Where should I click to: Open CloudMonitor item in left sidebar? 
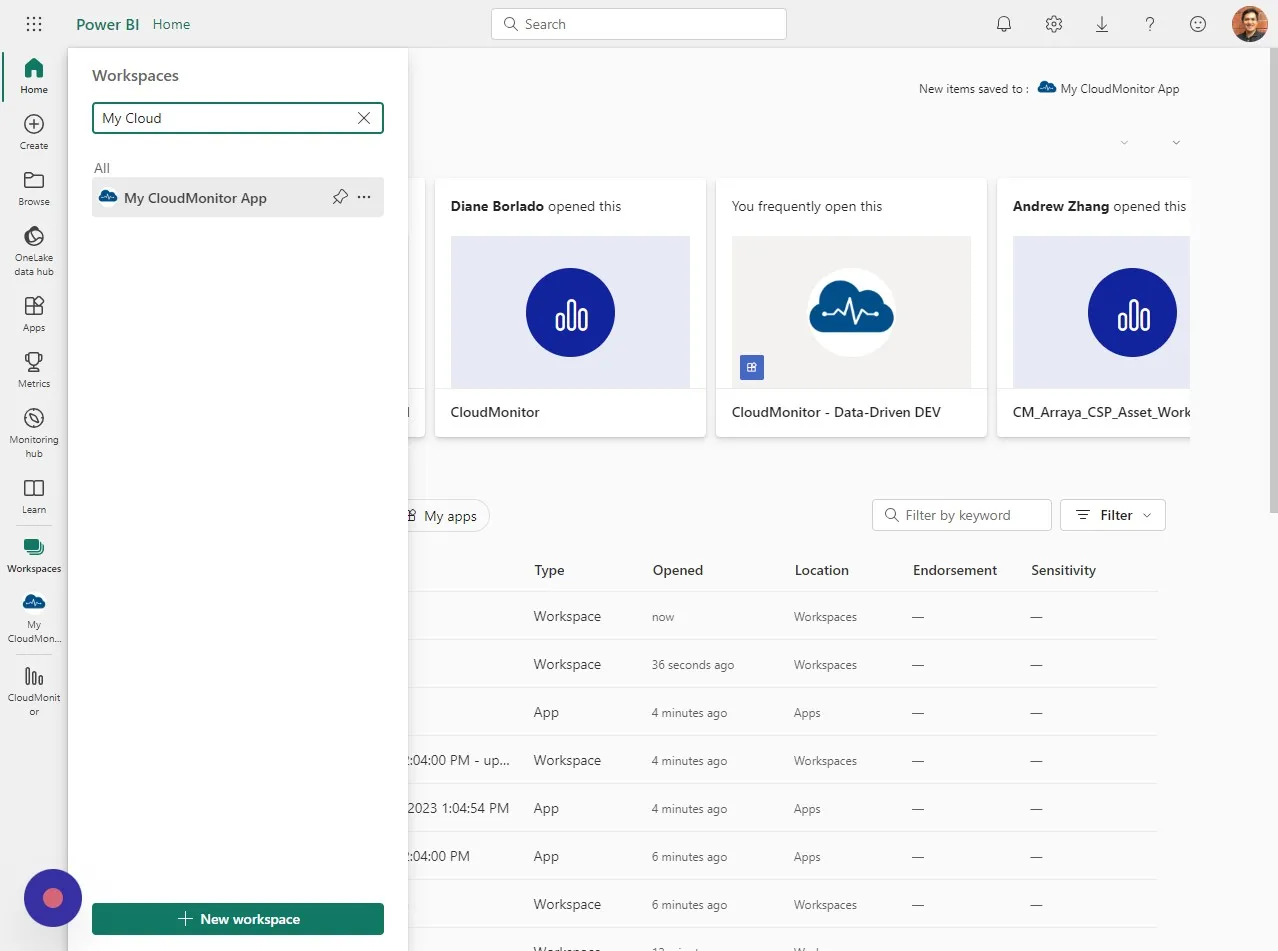pyautogui.click(x=34, y=691)
